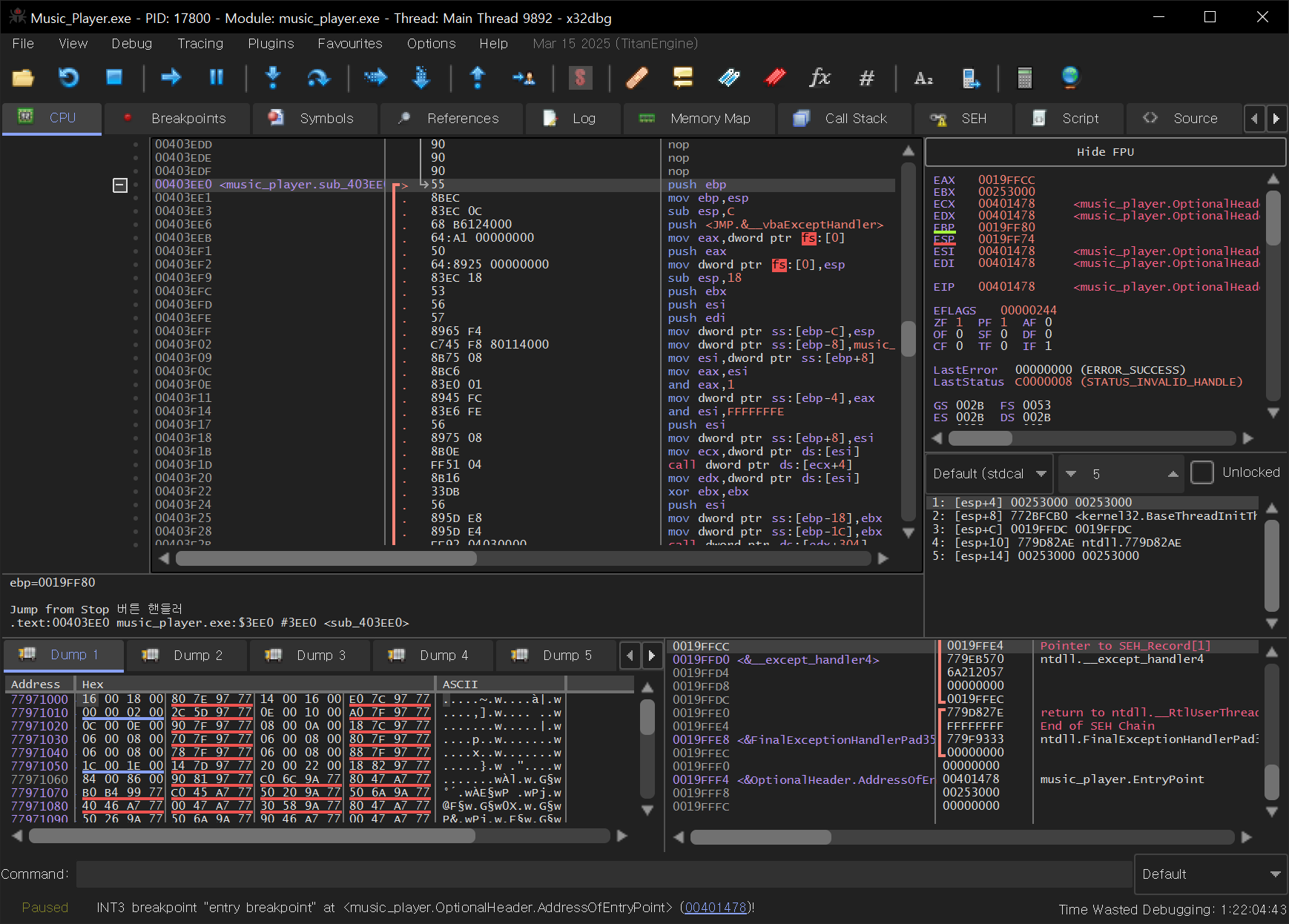Image resolution: width=1289 pixels, height=924 pixels.
Task: Click the Step Over curved arrow icon
Action: tap(318, 77)
